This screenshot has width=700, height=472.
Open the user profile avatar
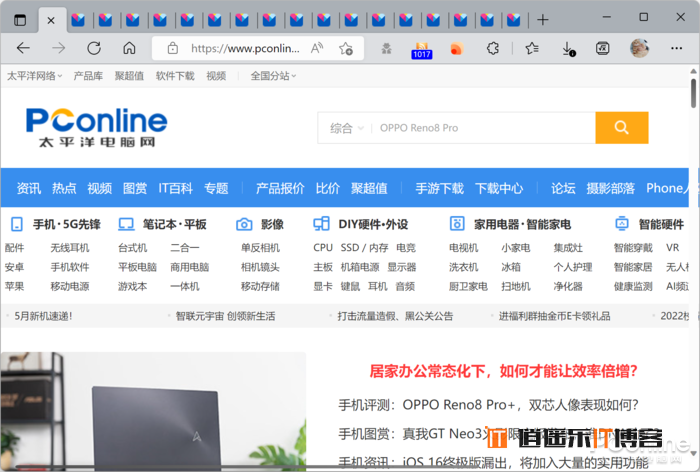[639, 48]
